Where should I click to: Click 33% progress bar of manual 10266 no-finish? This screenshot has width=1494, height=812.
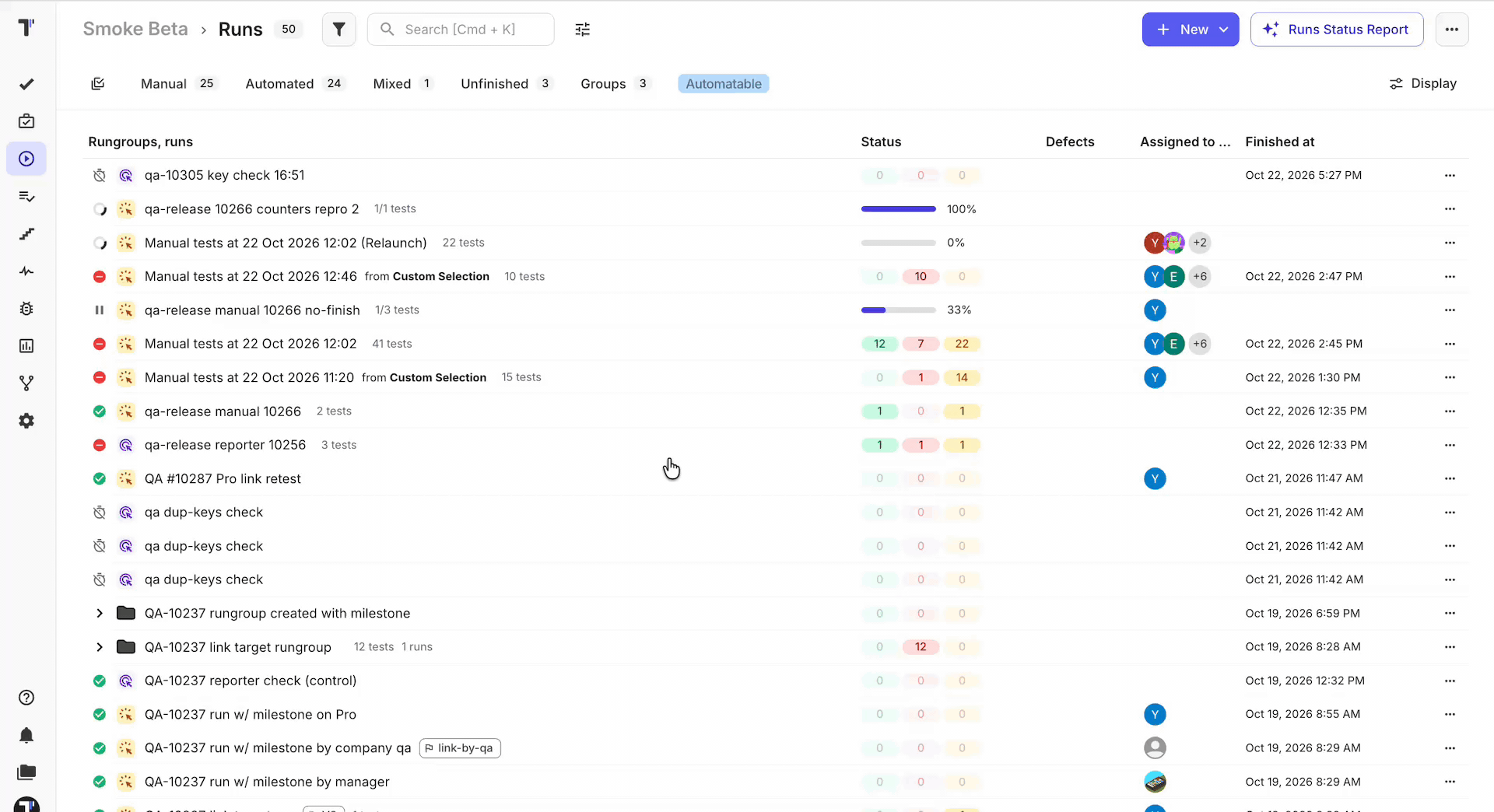click(x=899, y=310)
